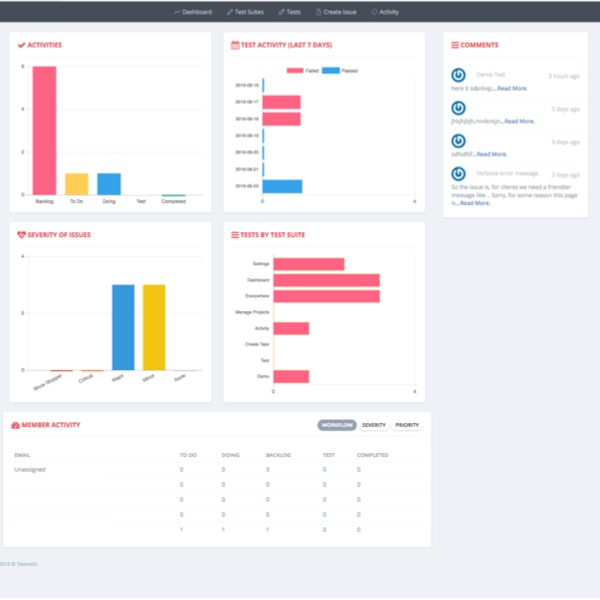
Task: Toggle the Passed legend swatch in Test Activity
Action: (x=331, y=70)
